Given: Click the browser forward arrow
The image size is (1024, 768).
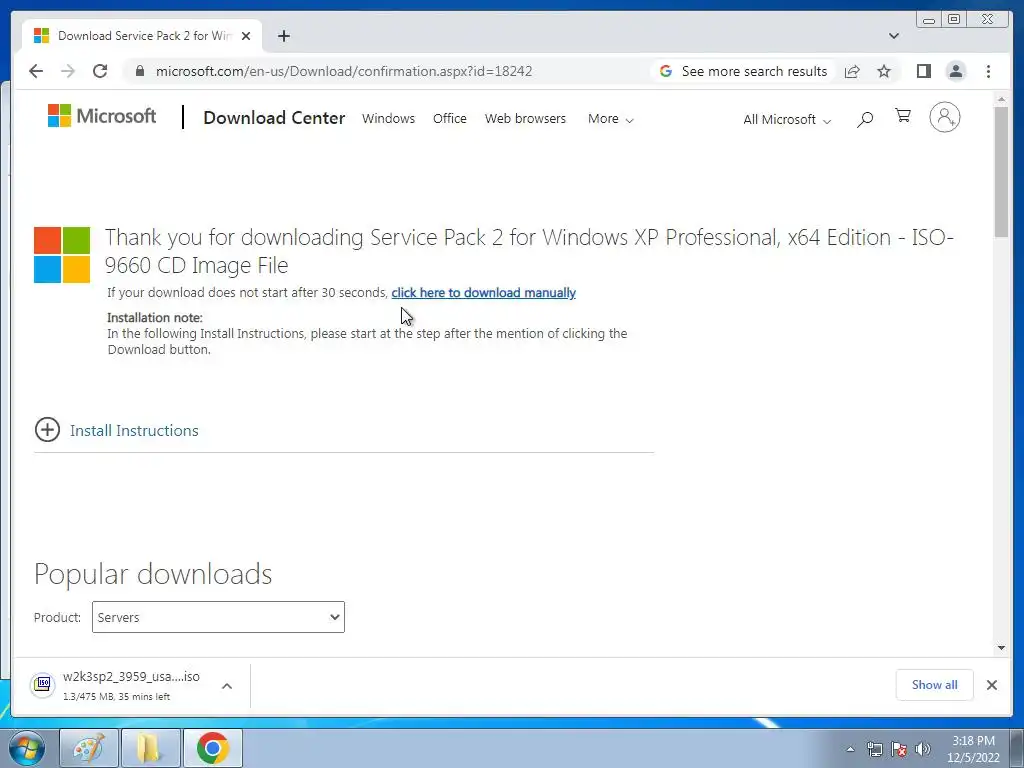Looking at the screenshot, I should click(x=68, y=71).
